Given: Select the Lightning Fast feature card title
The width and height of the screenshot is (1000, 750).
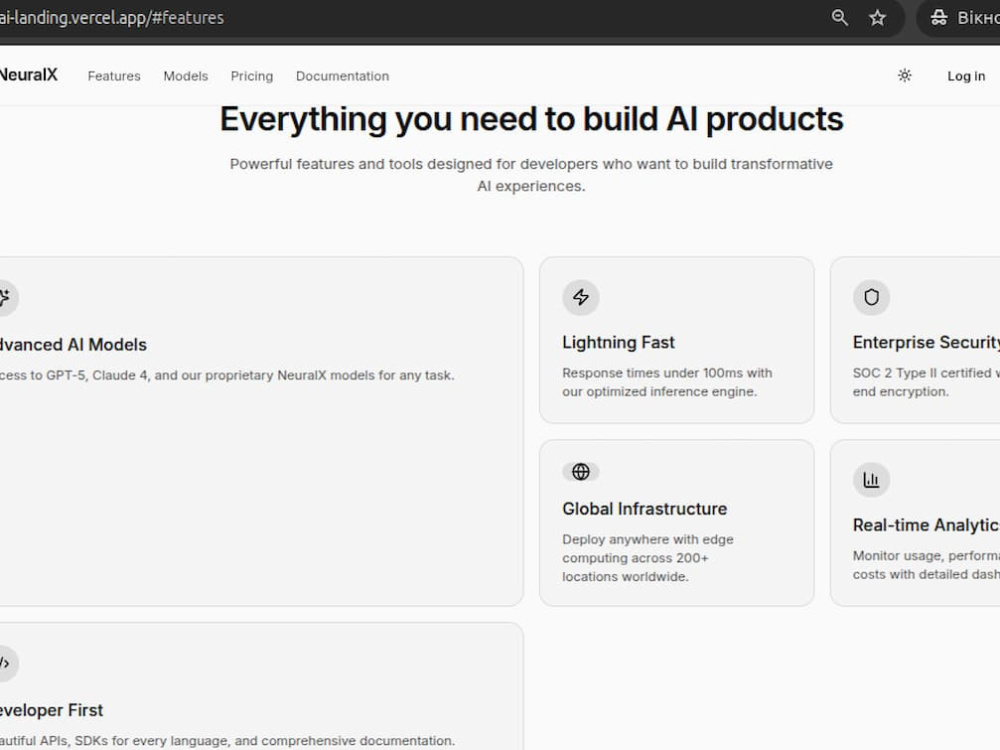Looking at the screenshot, I should (618, 342).
